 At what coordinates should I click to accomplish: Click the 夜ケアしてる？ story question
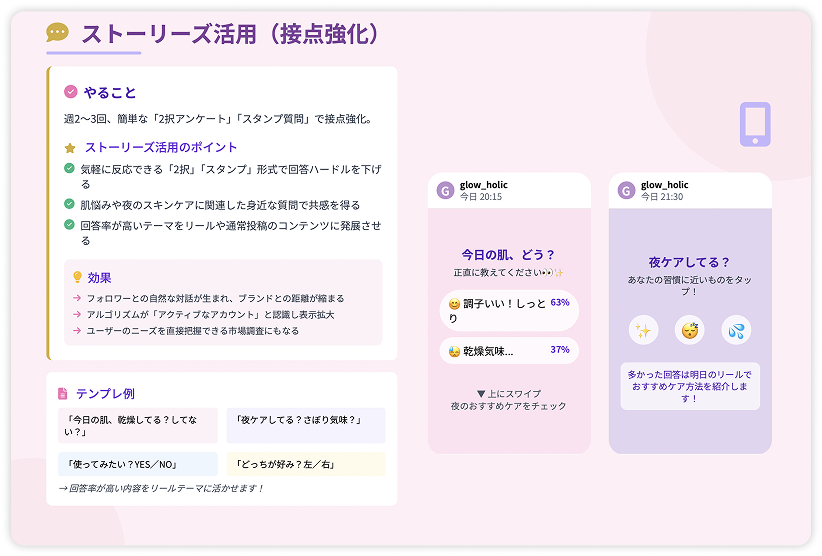coord(689,262)
